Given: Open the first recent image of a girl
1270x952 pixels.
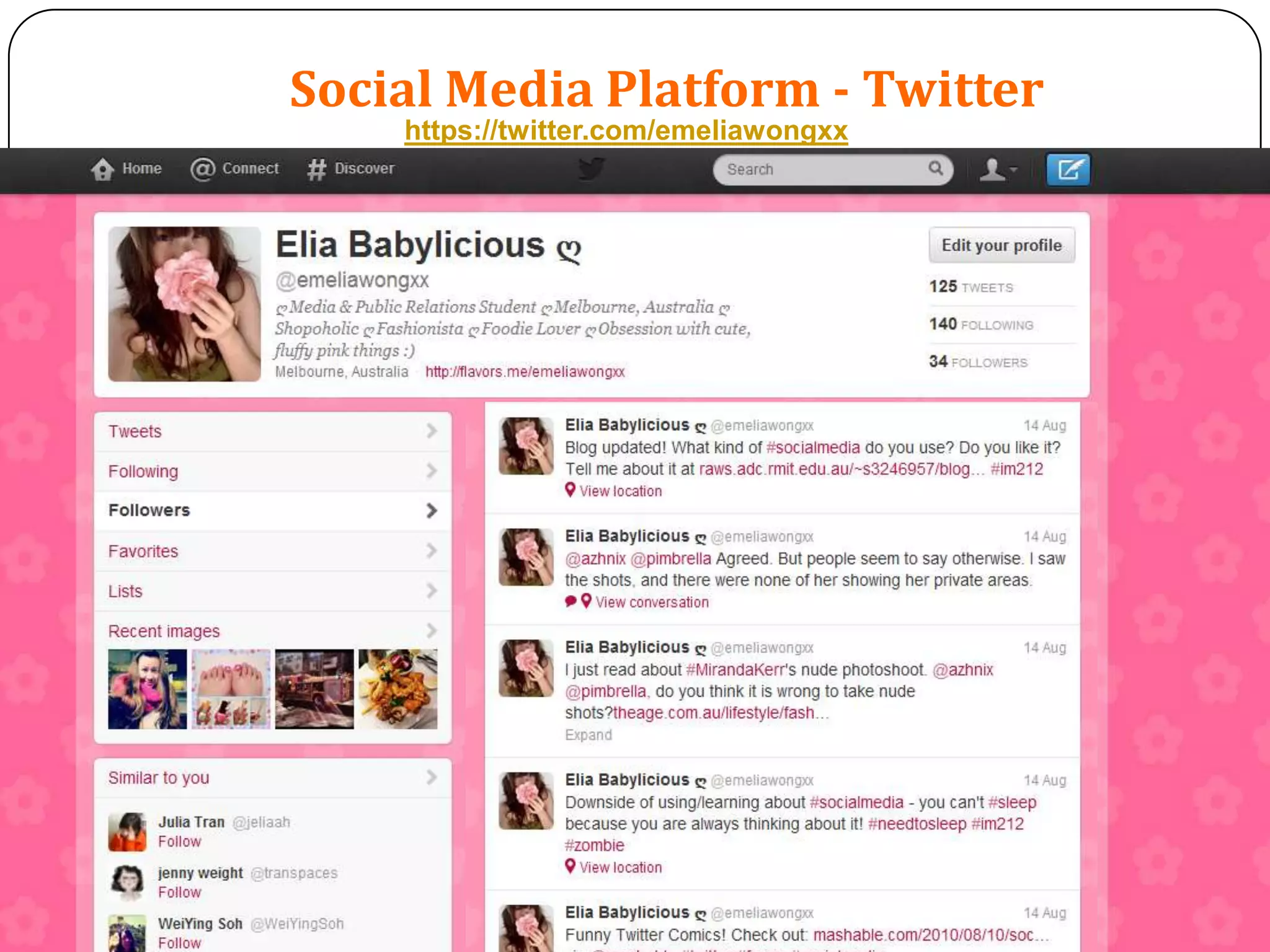Looking at the screenshot, I should coord(148,689).
